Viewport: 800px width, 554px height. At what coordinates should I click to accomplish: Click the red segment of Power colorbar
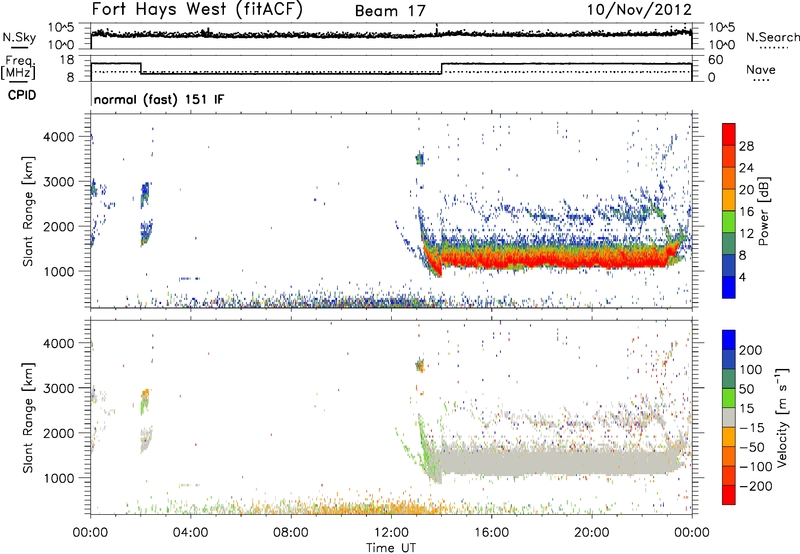pyautogui.click(x=729, y=134)
